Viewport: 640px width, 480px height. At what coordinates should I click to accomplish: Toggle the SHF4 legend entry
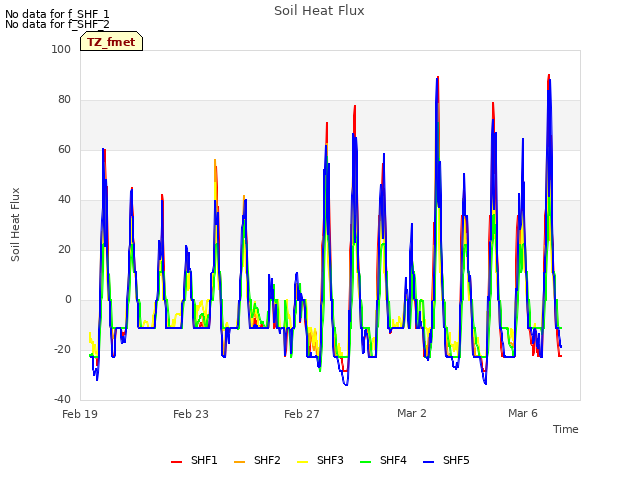tap(383, 460)
